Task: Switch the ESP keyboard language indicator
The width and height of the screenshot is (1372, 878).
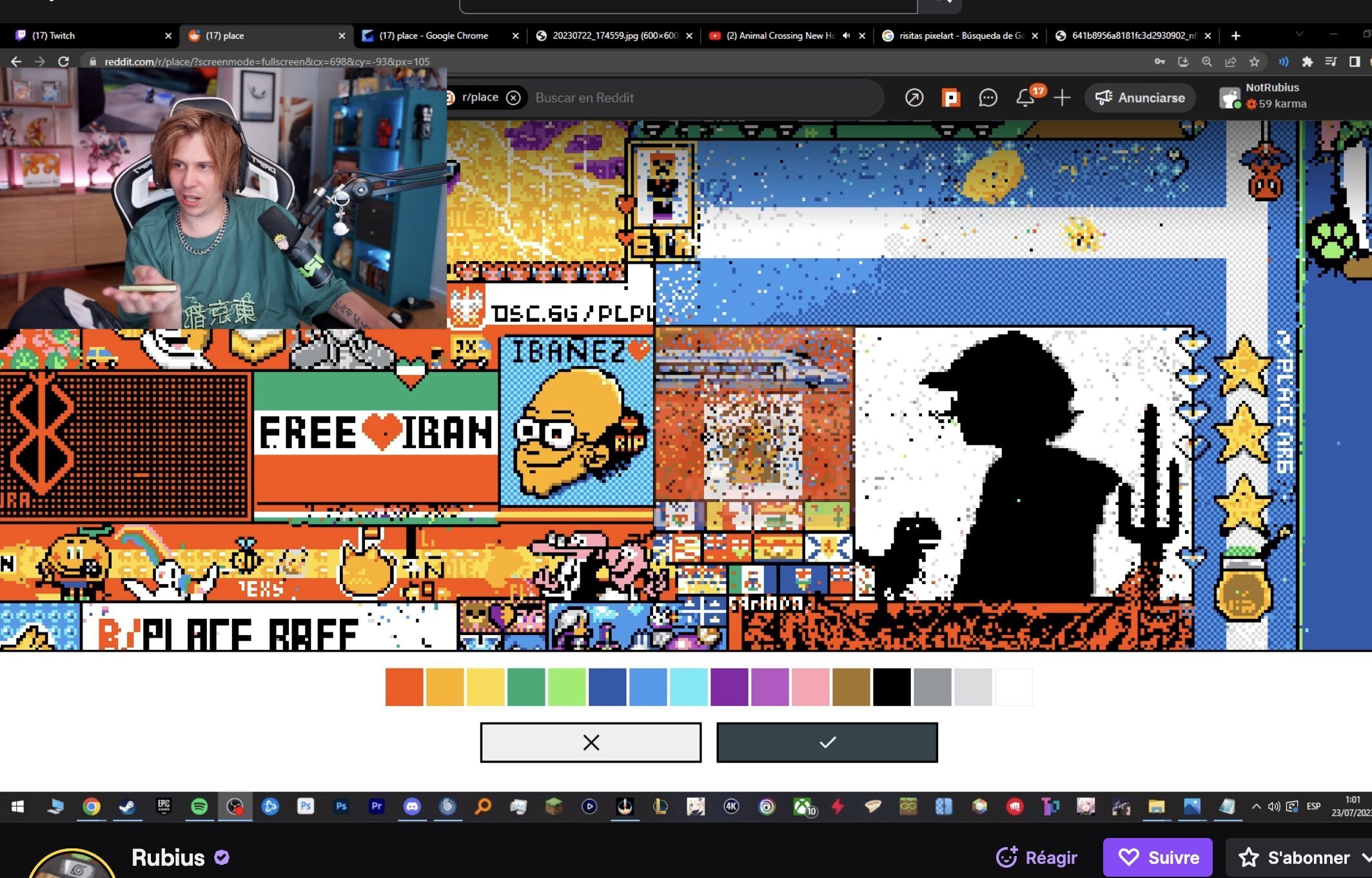Action: pos(1313,806)
